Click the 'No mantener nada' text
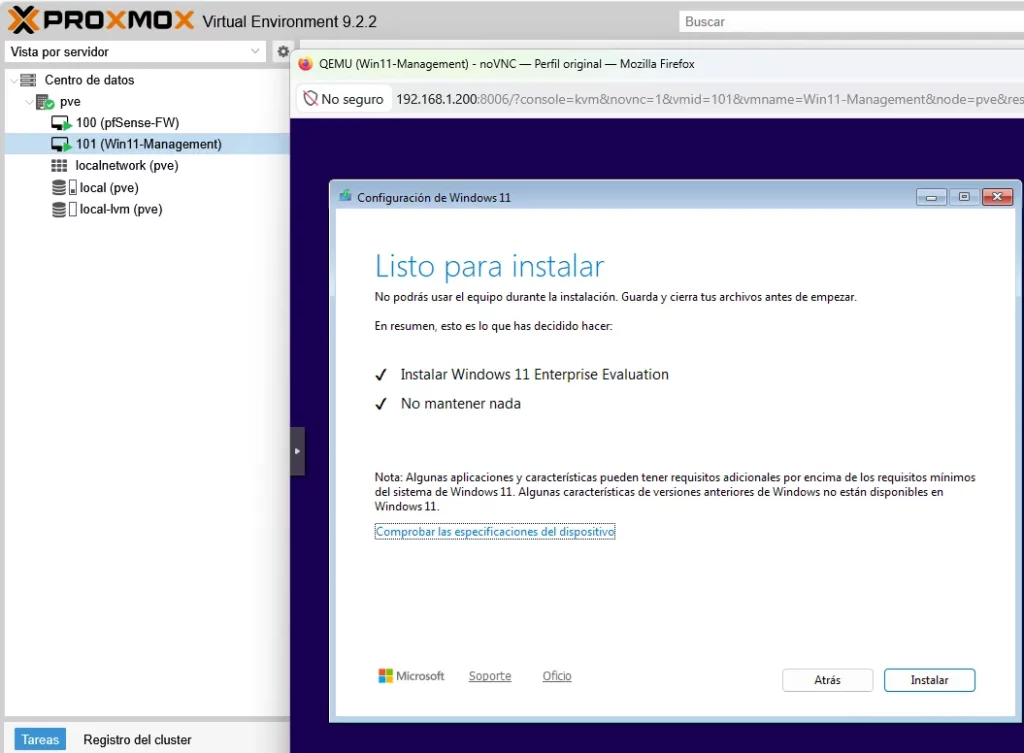The width and height of the screenshot is (1024, 753). click(461, 404)
